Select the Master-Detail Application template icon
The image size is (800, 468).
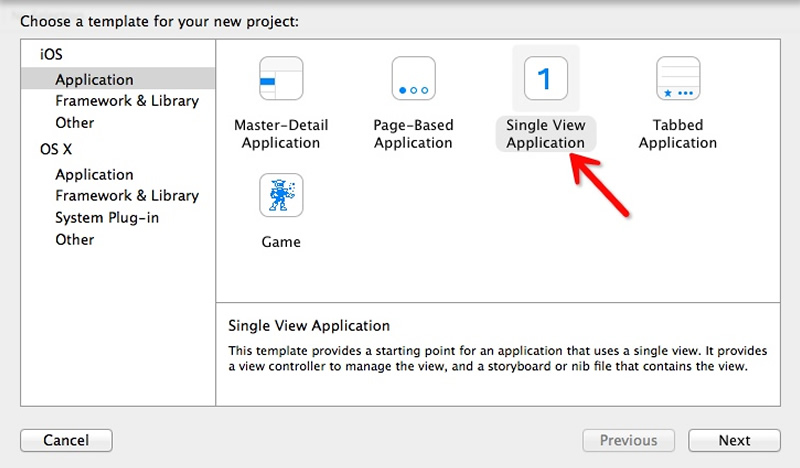tap(281, 79)
